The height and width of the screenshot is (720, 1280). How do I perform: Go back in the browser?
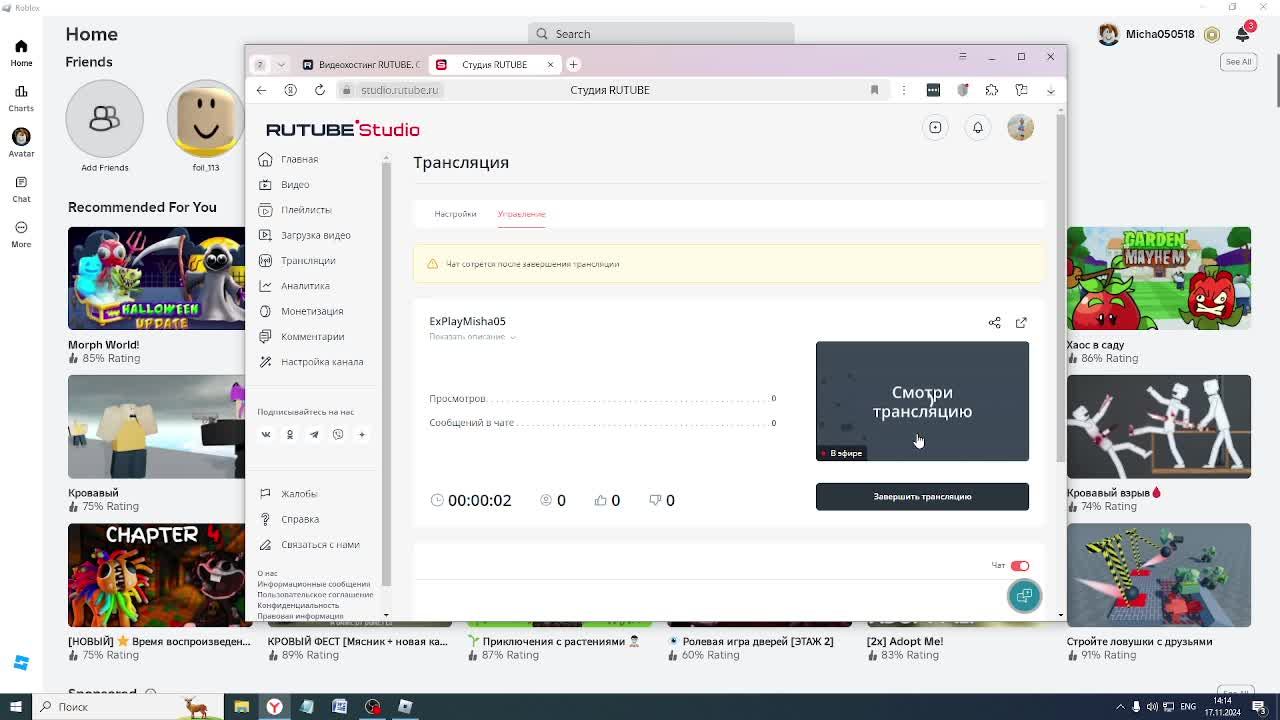point(261,90)
